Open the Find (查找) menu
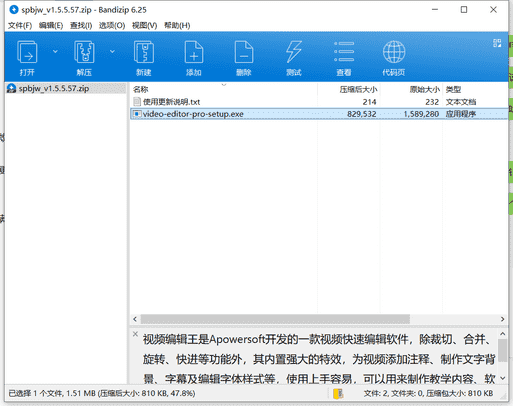This screenshot has width=513, height=406. 81,26
